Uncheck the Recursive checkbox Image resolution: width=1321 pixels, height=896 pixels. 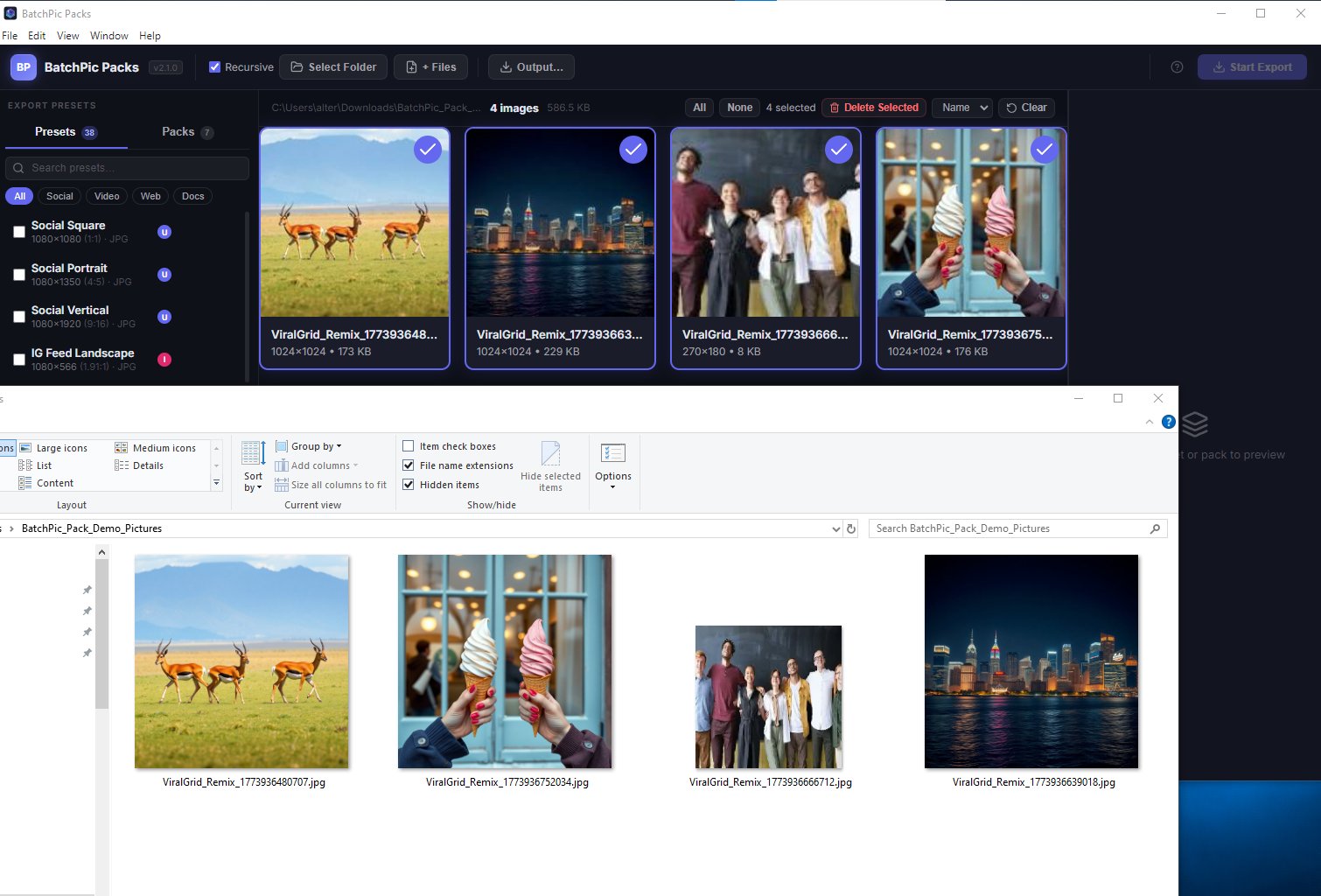pyautogui.click(x=214, y=67)
